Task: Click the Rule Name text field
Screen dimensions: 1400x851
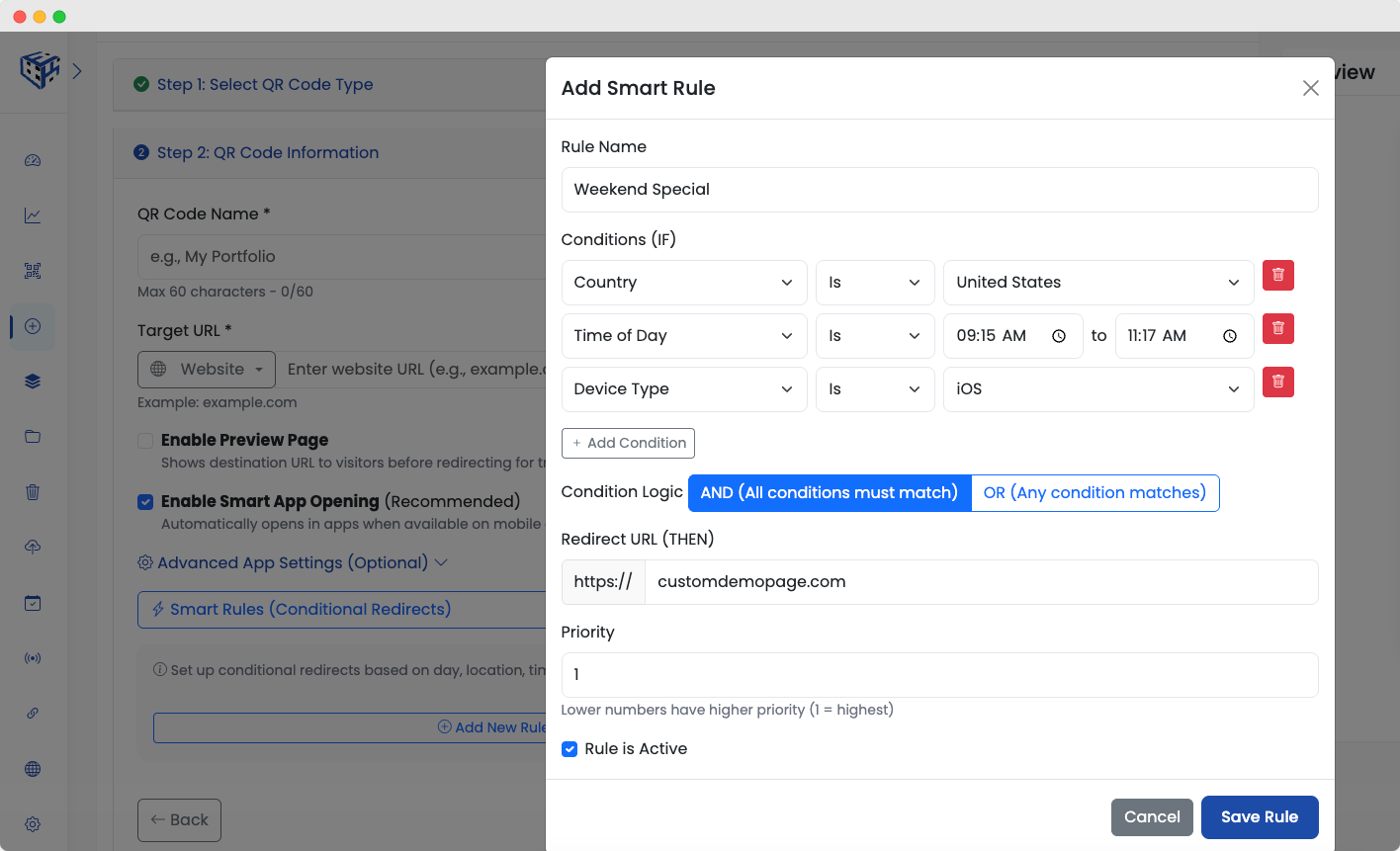Action: pos(939,190)
